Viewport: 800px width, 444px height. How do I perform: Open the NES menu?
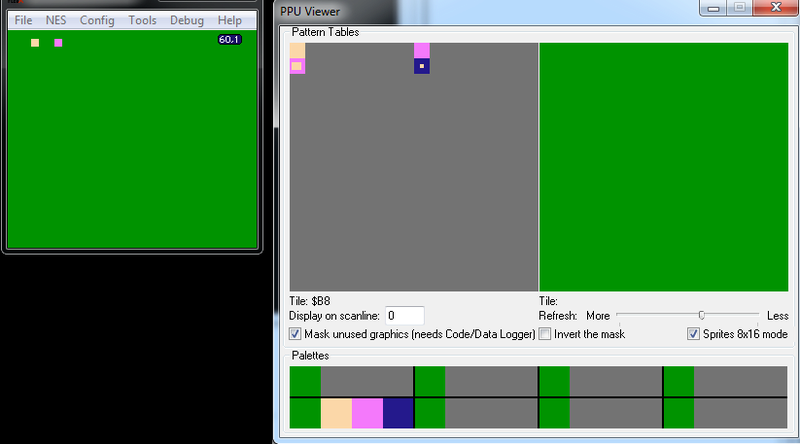point(56,20)
